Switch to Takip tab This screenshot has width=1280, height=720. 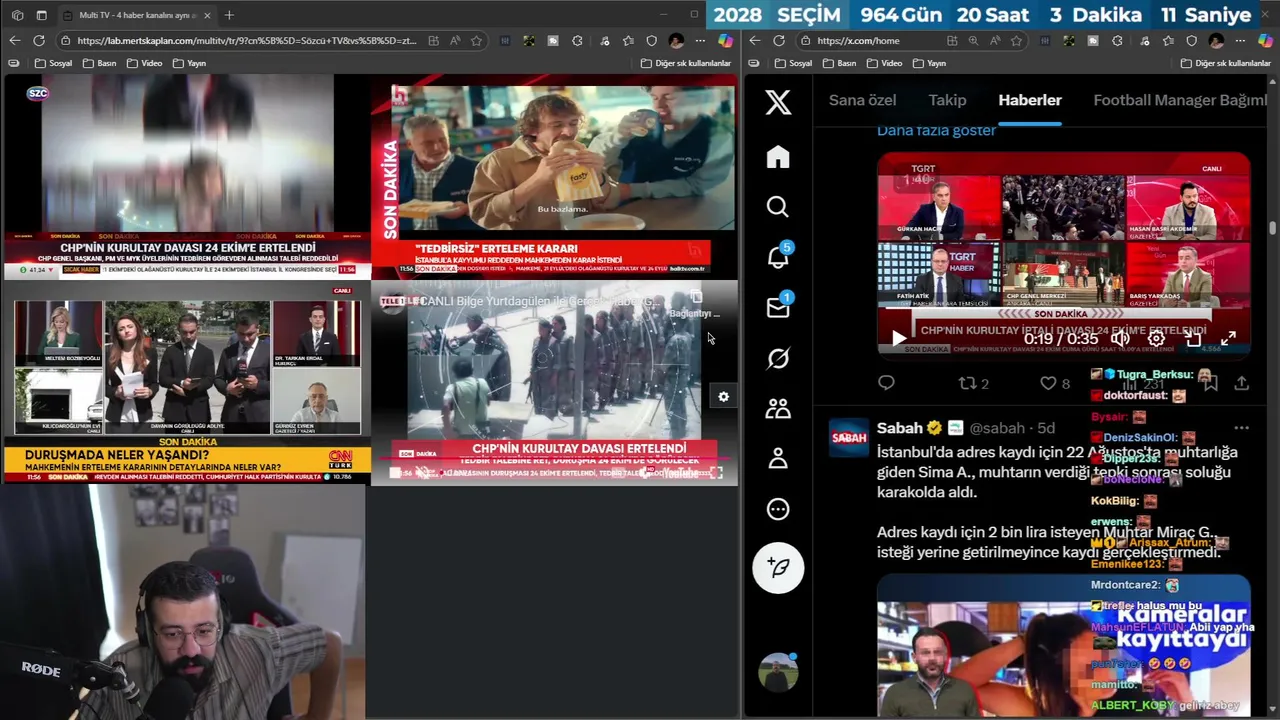[947, 100]
